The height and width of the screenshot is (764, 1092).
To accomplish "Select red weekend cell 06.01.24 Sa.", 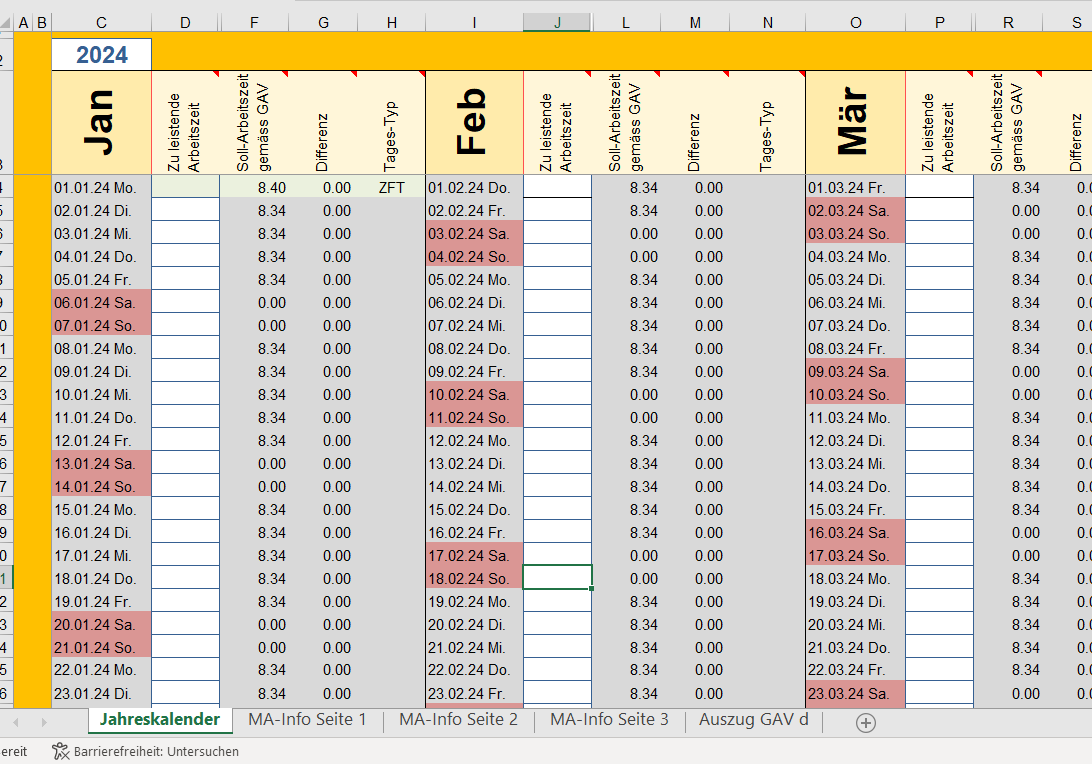I will pyautogui.click(x=101, y=302).
